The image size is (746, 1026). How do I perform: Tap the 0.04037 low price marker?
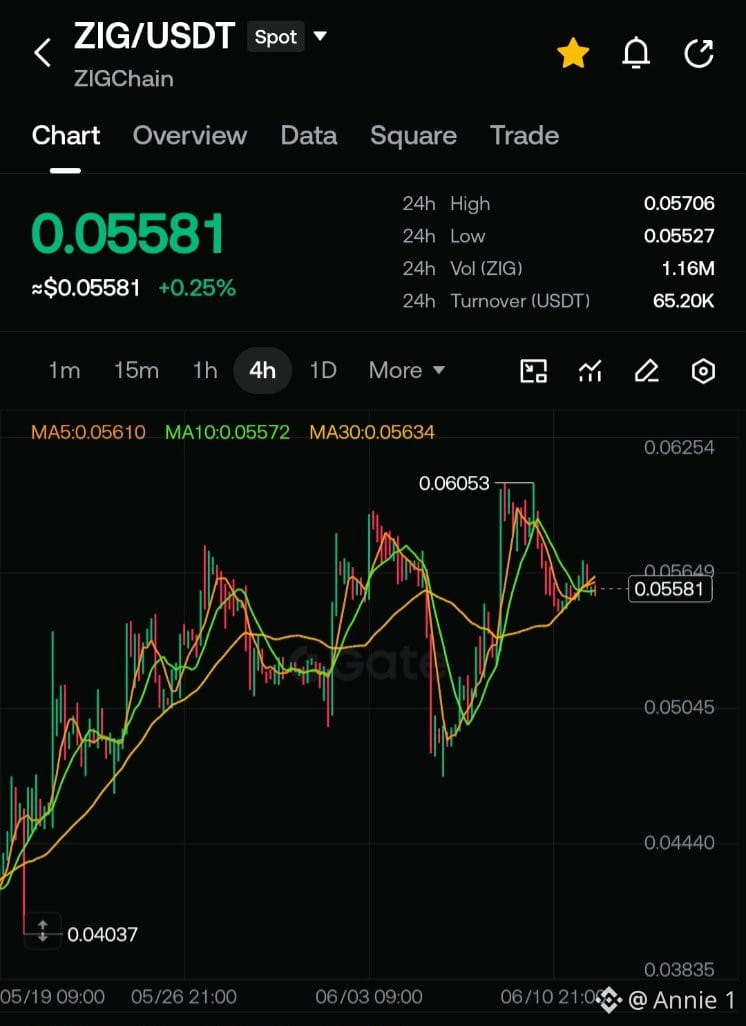pyautogui.click(x=103, y=934)
